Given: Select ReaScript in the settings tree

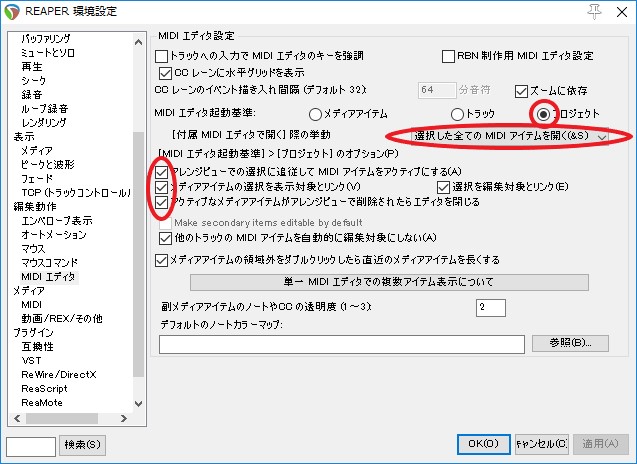Looking at the screenshot, I should (x=45, y=389).
